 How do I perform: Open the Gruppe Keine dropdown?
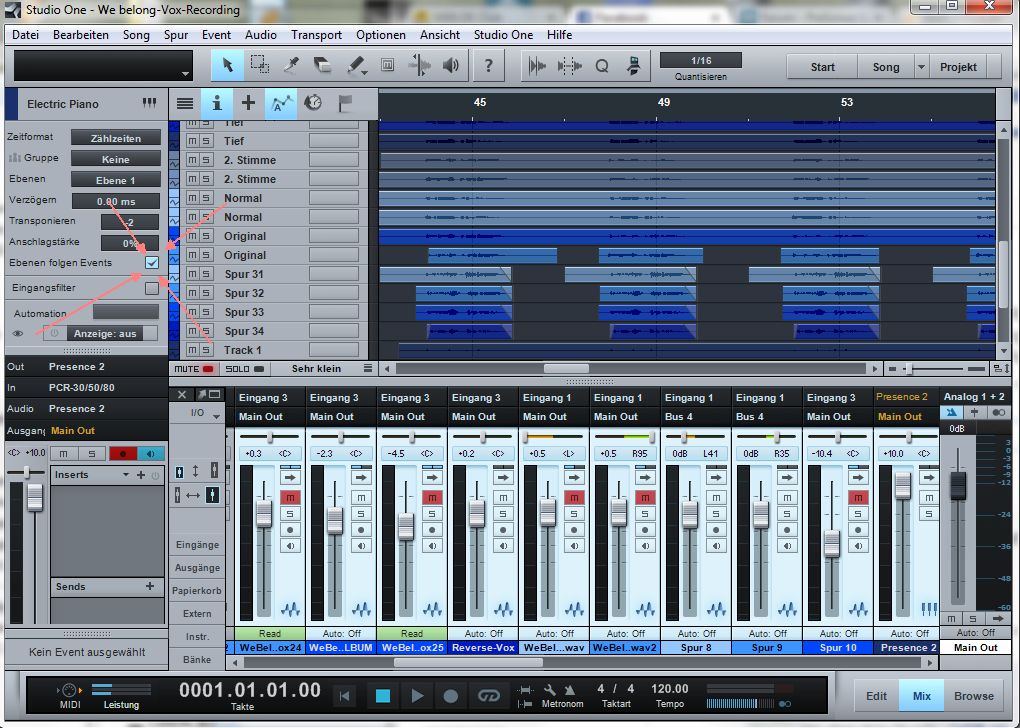(x=116, y=159)
